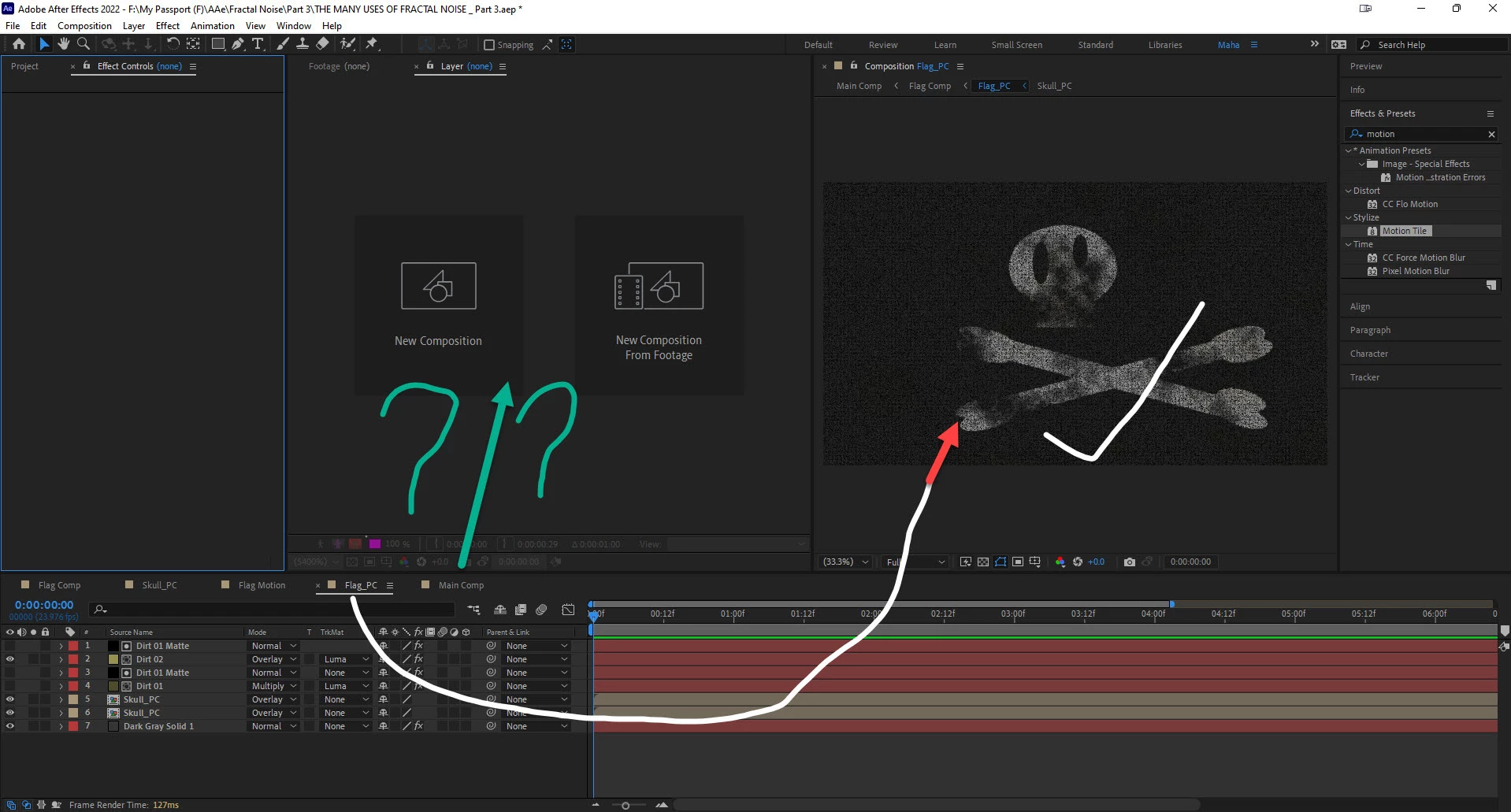Select the Horizontal Type tool
The height and width of the screenshot is (812, 1511).
tap(258, 44)
